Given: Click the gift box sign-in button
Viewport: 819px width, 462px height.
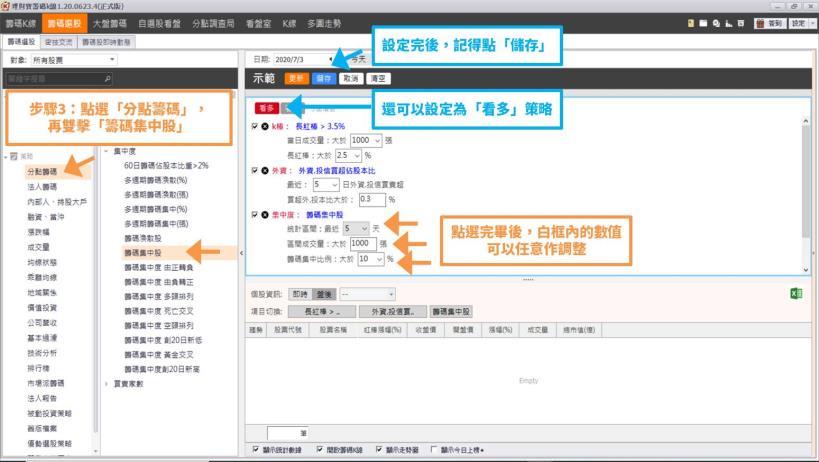Looking at the screenshot, I should [770, 23].
